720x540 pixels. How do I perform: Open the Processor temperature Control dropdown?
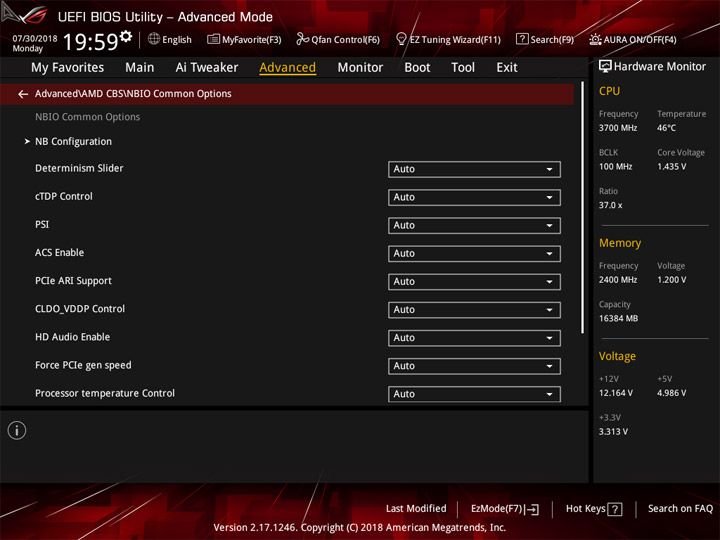[474, 394]
